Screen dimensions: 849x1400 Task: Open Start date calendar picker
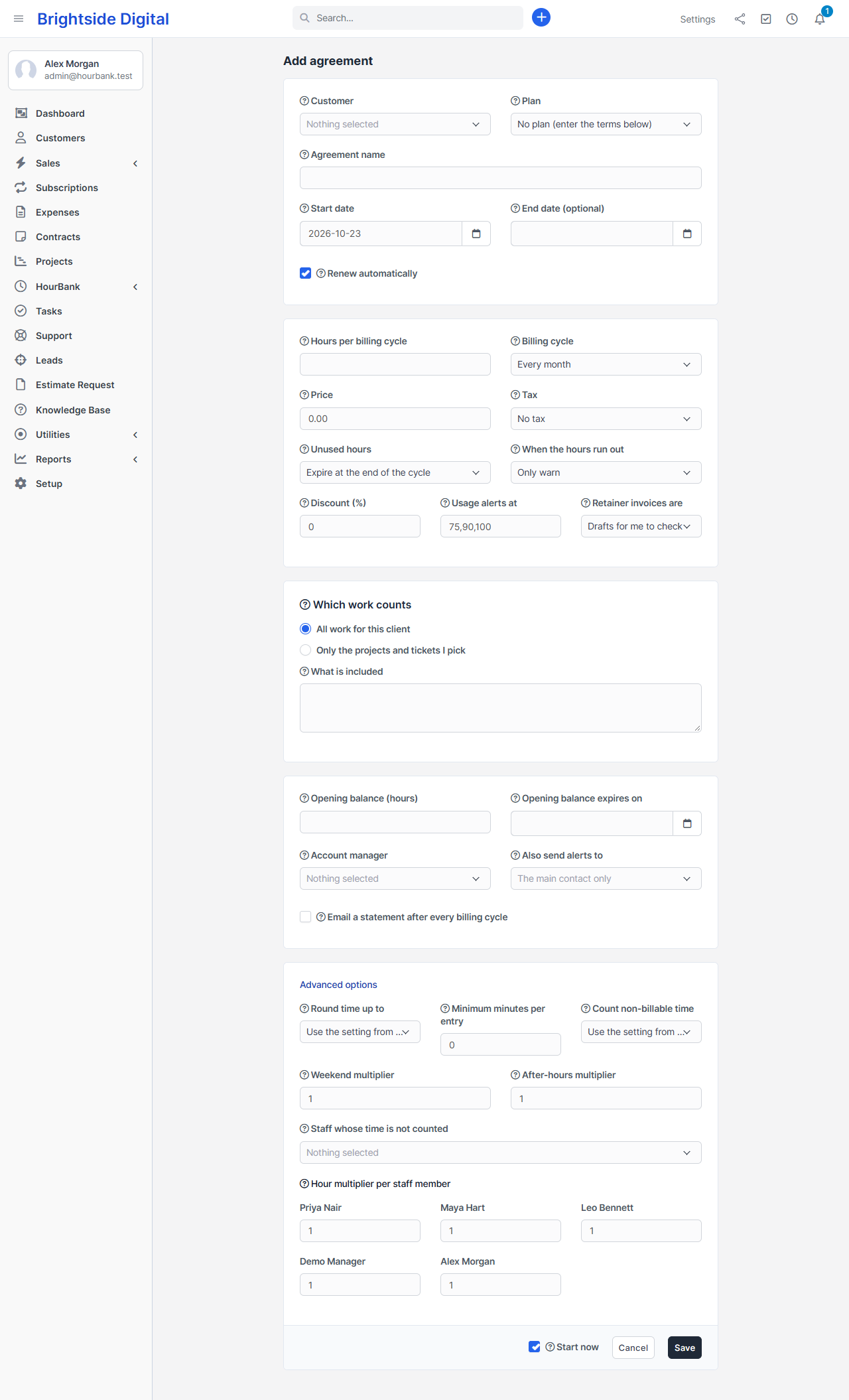476,234
